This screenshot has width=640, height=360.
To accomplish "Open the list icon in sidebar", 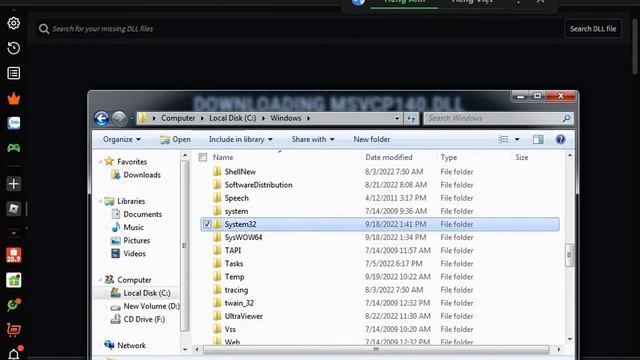I will pos(13,73).
